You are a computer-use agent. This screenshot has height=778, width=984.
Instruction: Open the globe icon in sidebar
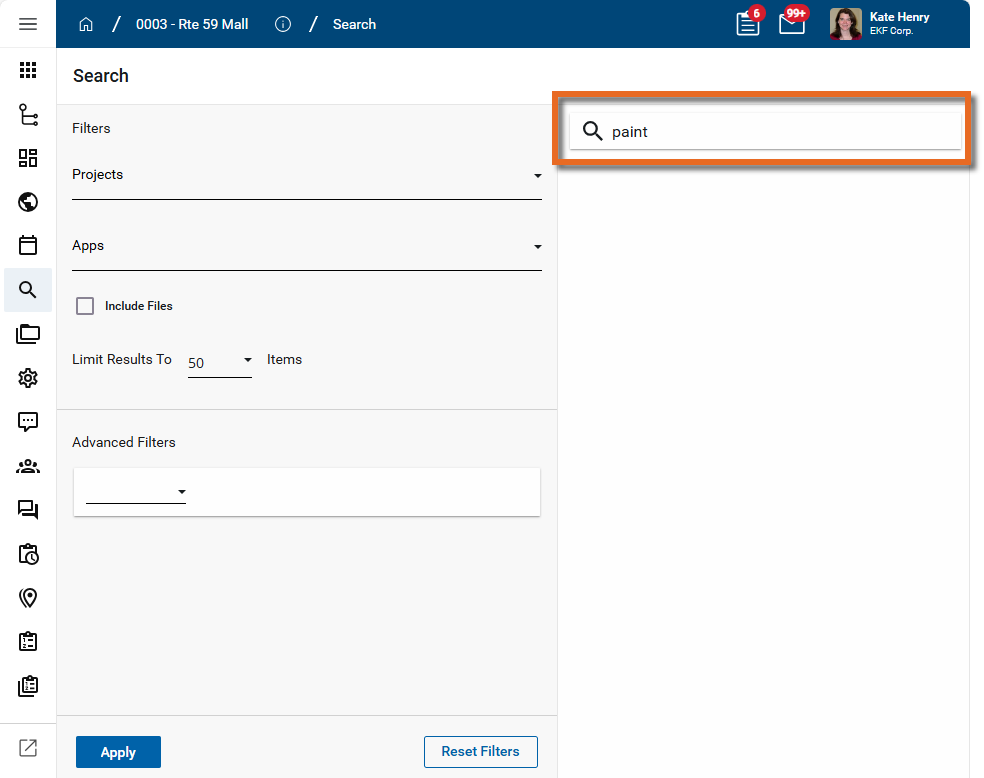click(28, 202)
